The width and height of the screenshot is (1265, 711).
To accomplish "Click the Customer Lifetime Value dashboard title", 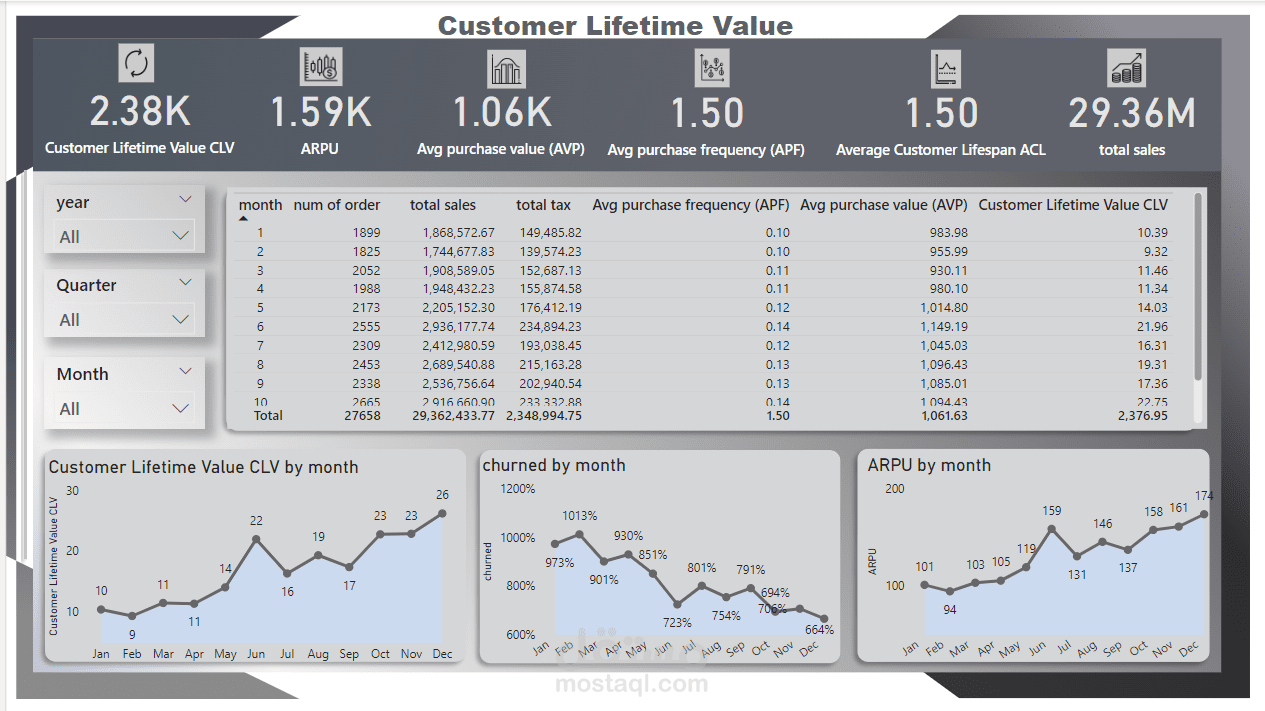I will (614, 24).
